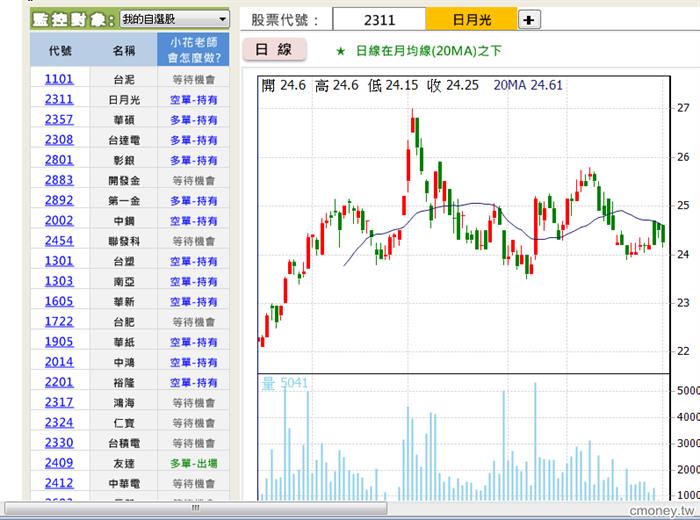700x520 pixels.
Task: Click 等待機會 status for 台泥 row
Action: coord(193,80)
